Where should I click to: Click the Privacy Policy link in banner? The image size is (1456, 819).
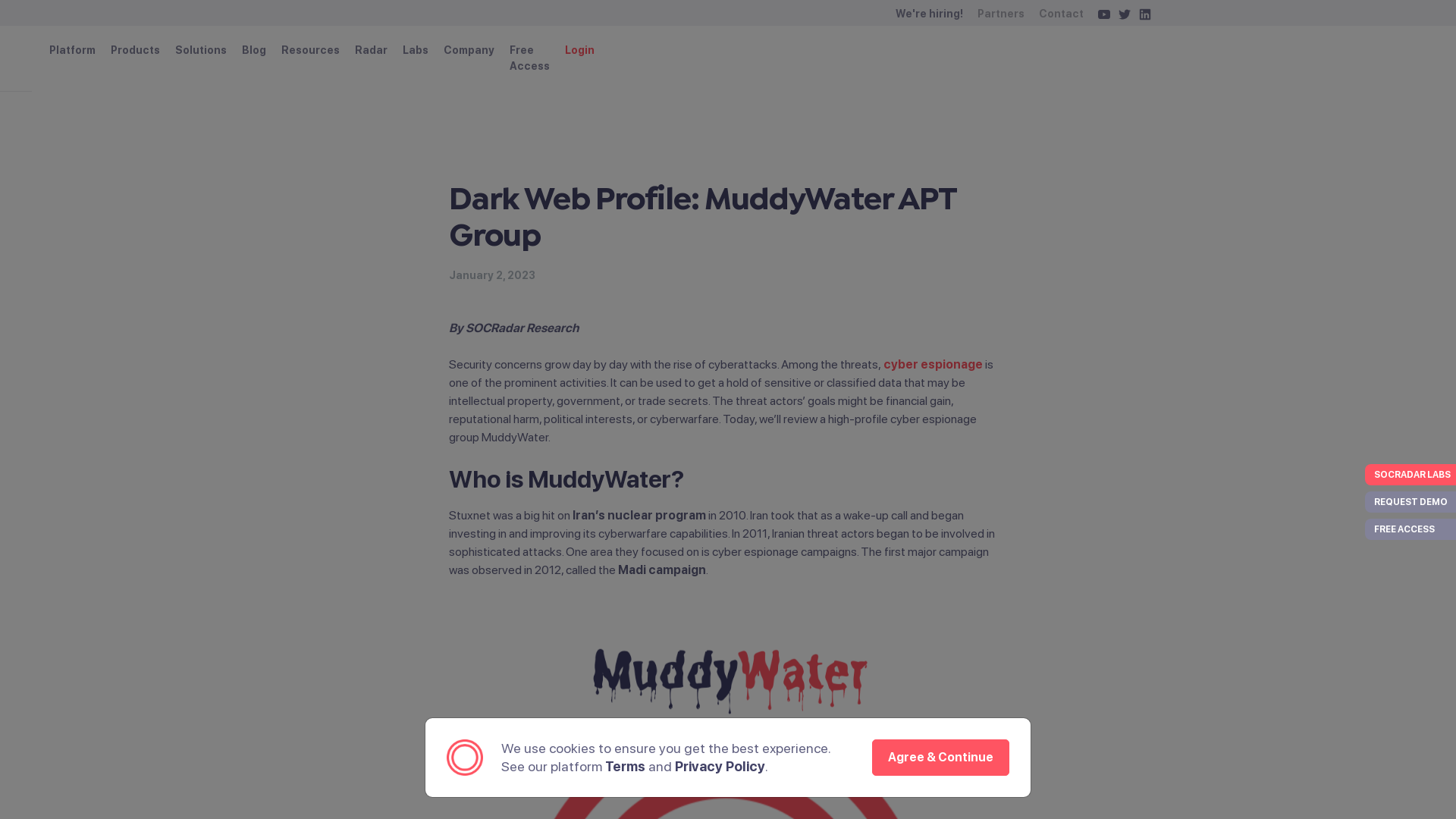tap(719, 766)
